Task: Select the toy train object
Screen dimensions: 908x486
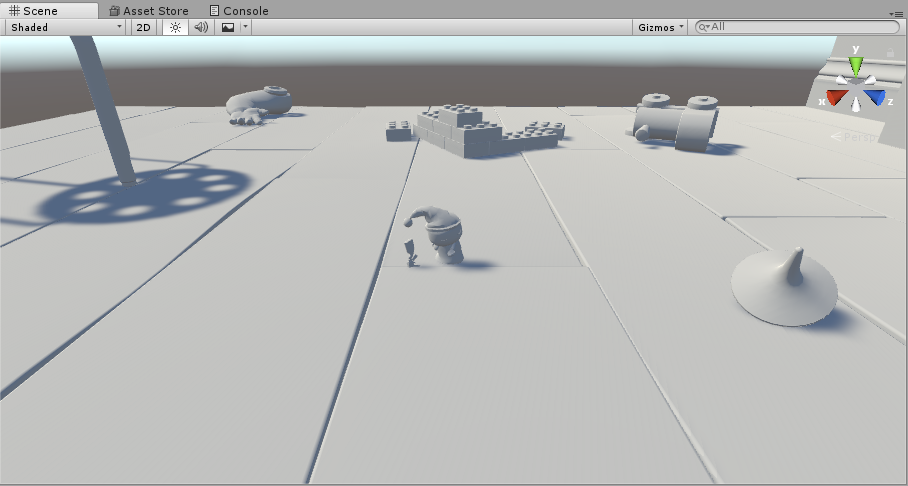Action: click(x=675, y=122)
